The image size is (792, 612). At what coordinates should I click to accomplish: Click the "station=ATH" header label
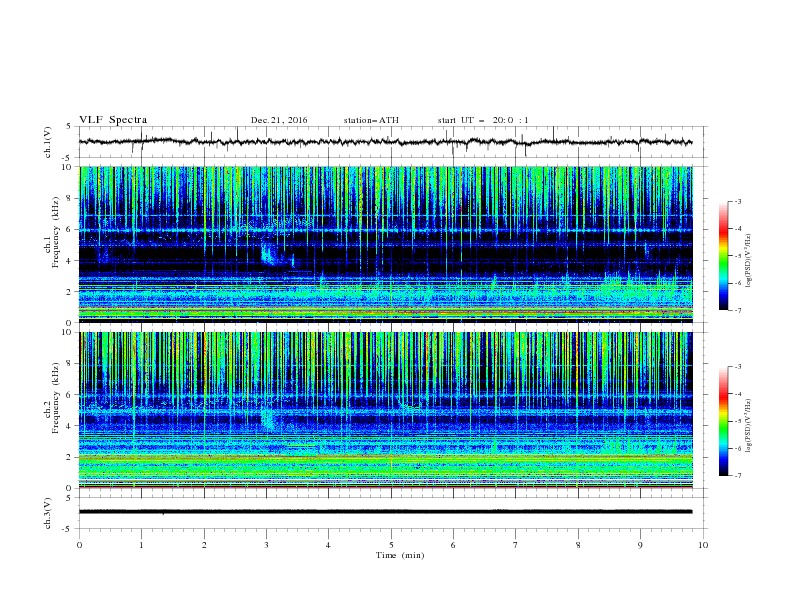tap(371, 120)
